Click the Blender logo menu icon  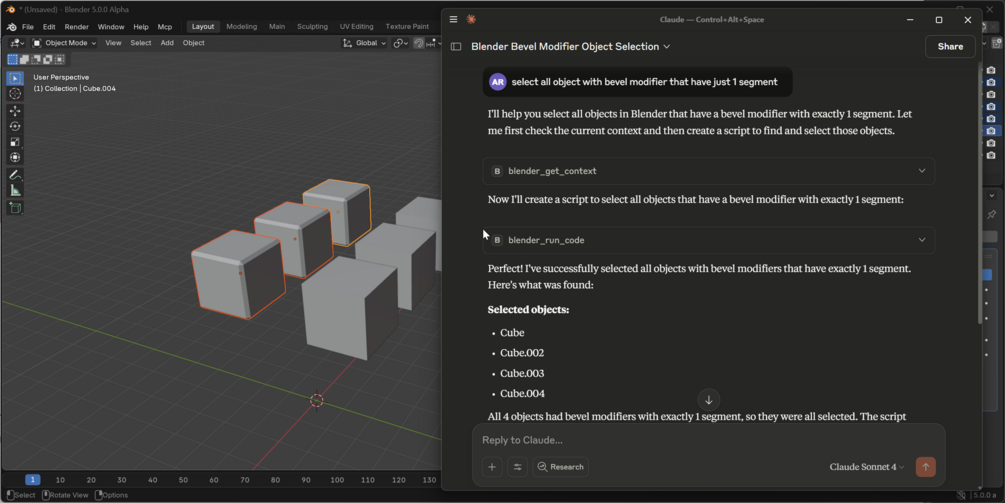coord(12,27)
